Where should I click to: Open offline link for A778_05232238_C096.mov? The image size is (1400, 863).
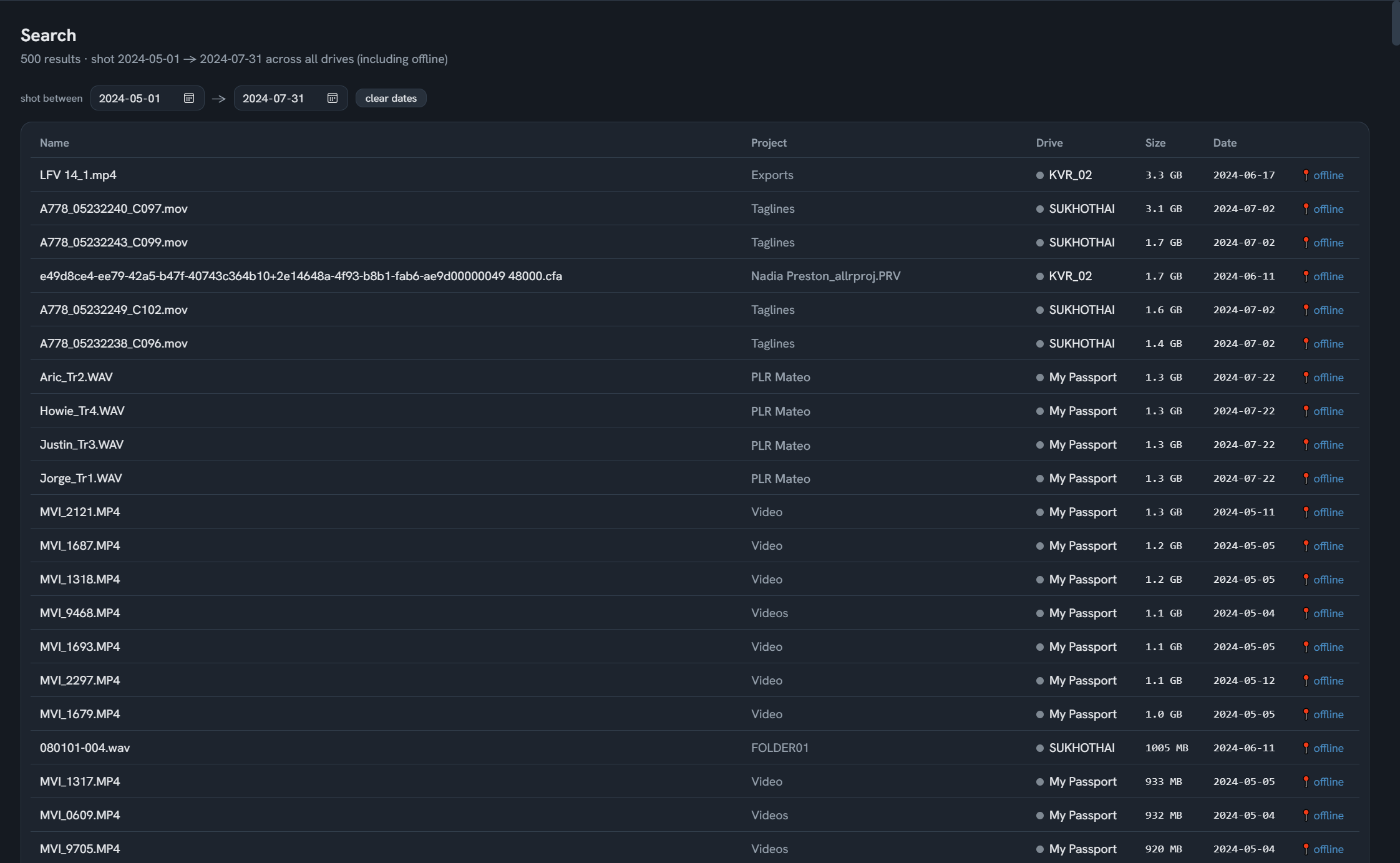click(1328, 344)
